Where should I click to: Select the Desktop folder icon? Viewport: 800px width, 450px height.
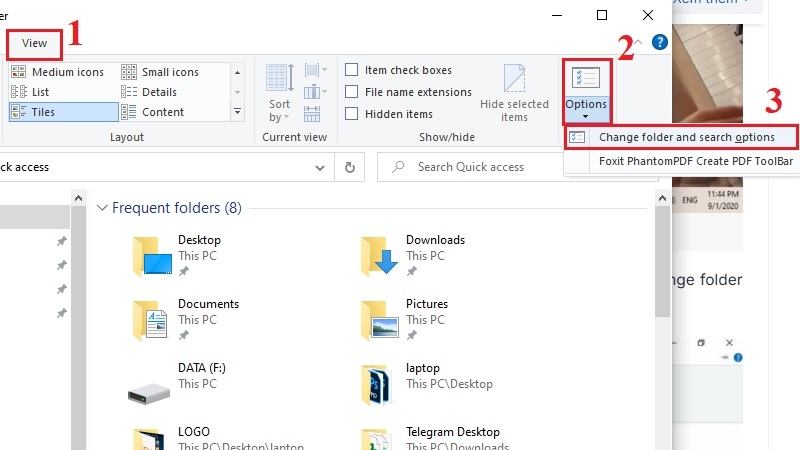152,256
